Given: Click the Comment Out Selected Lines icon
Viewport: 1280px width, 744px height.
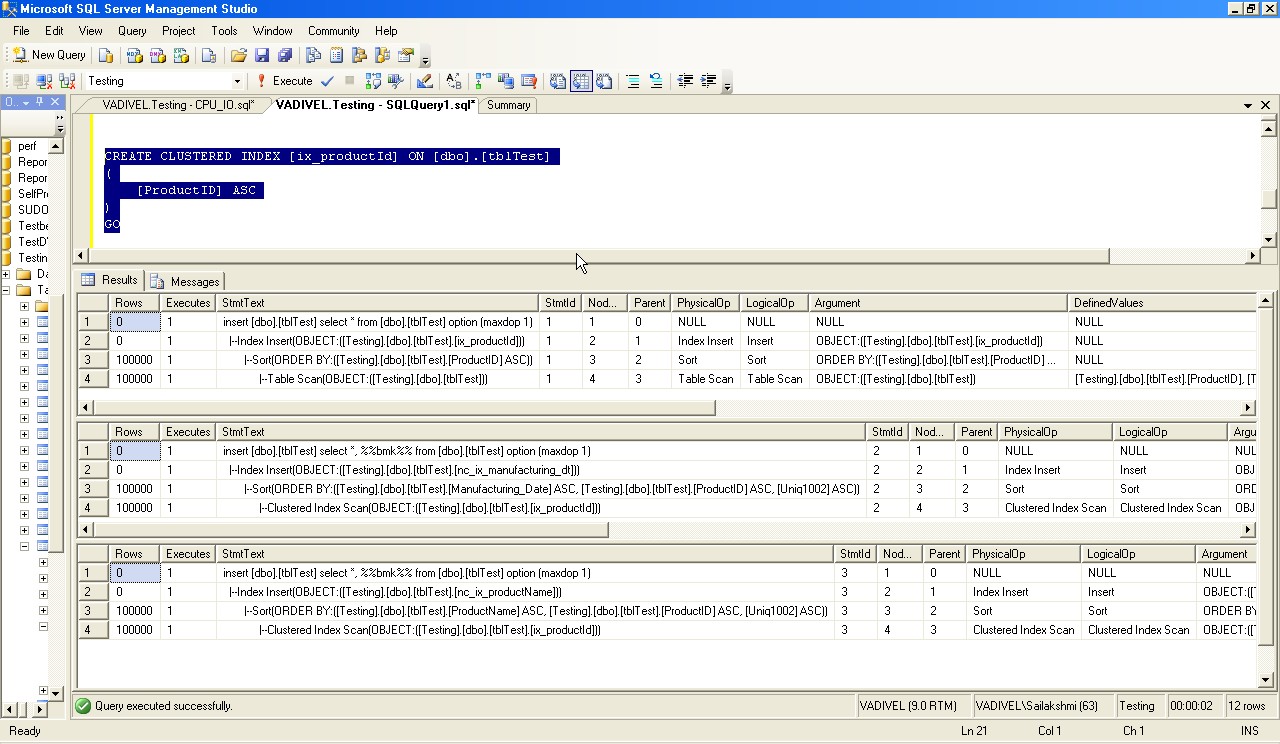Looking at the screenshot, I should click(633, 81).
